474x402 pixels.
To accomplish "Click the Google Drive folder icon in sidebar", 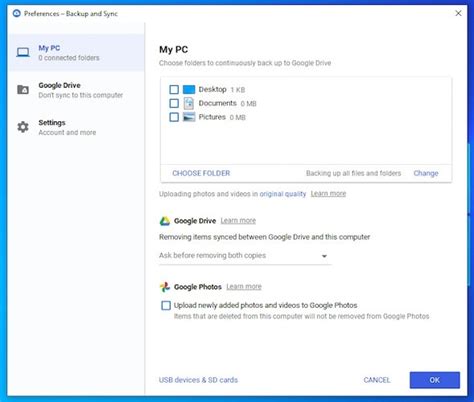I will click(23, 89).
